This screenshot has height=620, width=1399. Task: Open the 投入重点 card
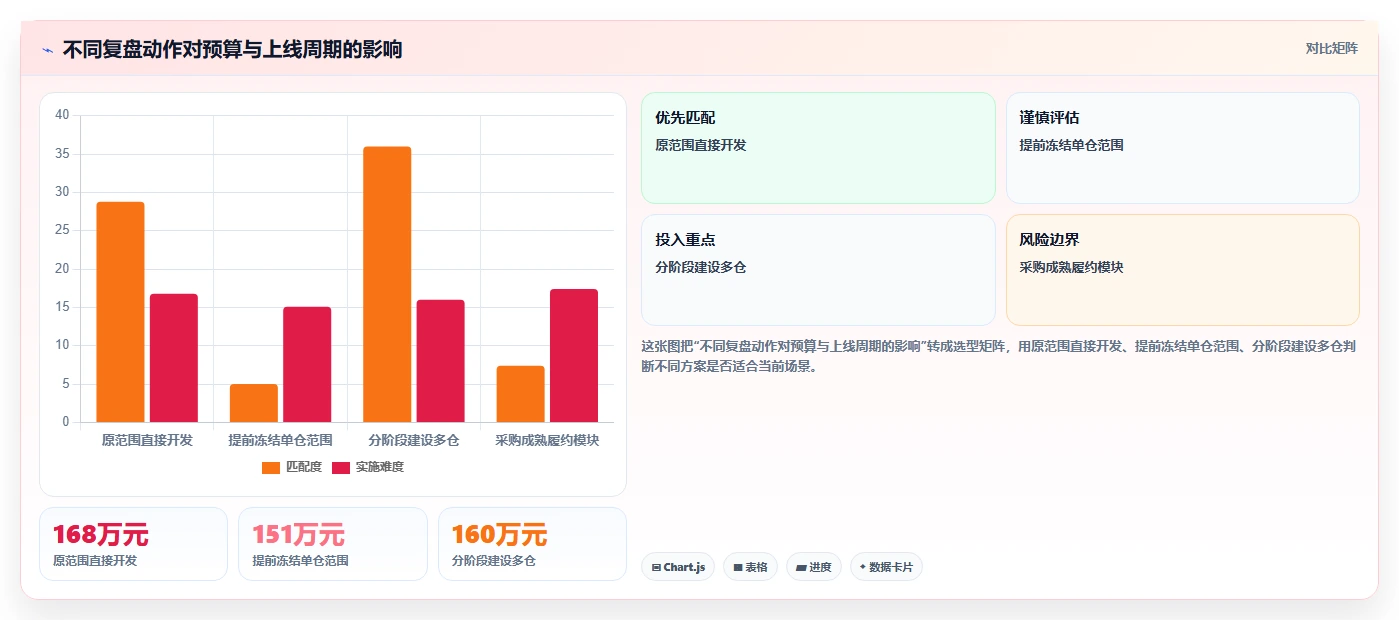pyautogui.click(x=818, y=270)
